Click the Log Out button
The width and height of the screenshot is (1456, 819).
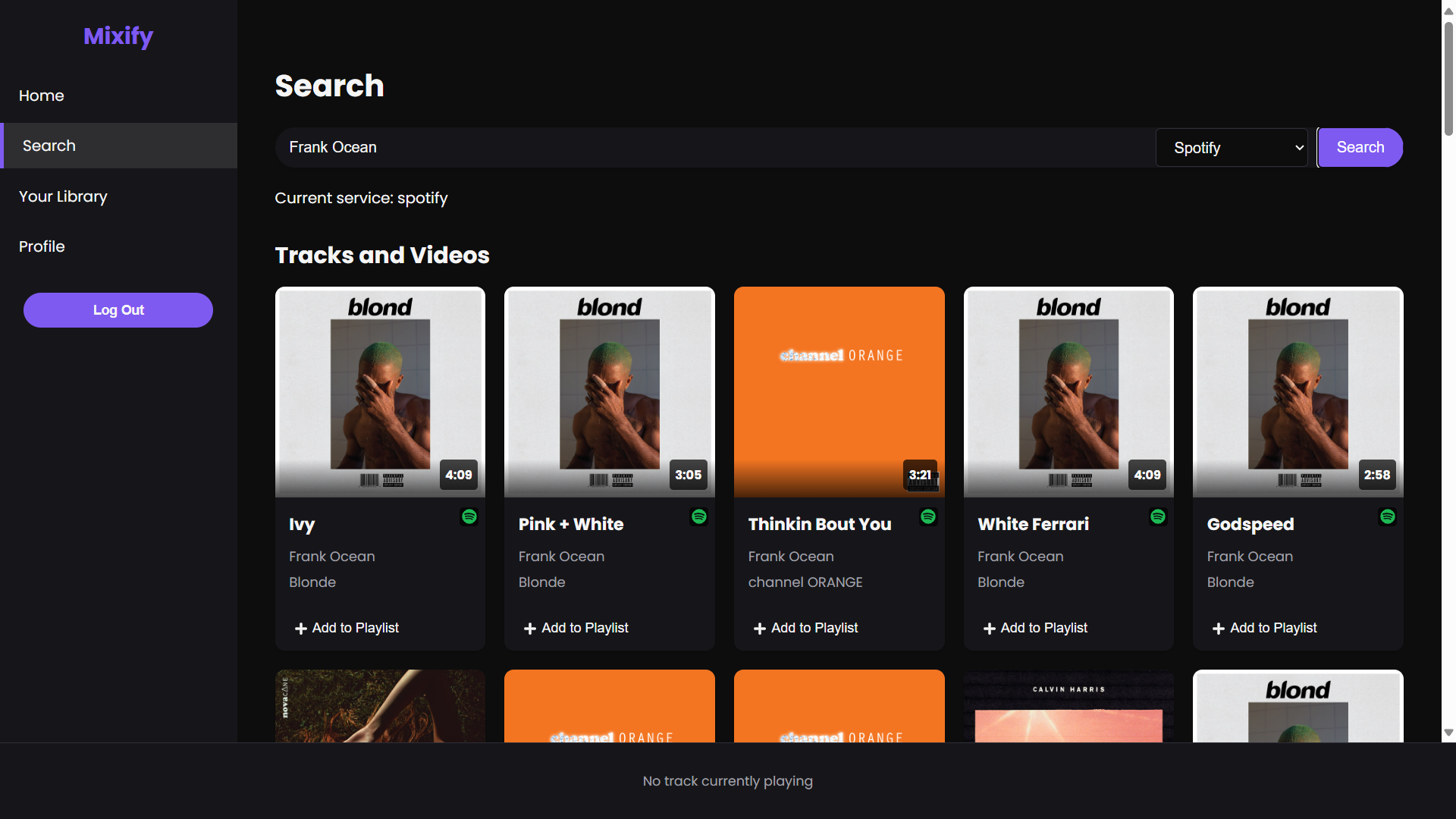click(118, 310)
